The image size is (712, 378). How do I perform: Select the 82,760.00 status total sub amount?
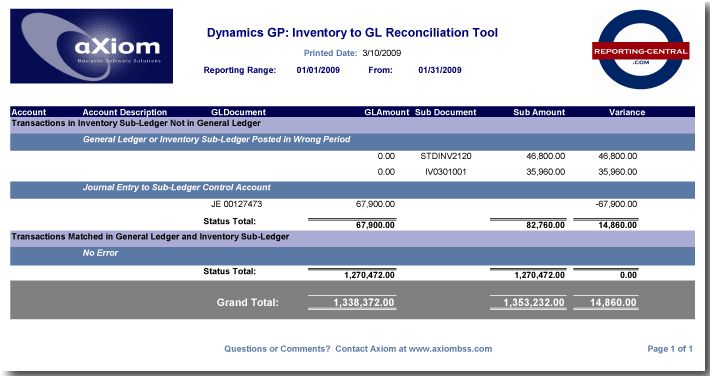[x=545, y=225]
